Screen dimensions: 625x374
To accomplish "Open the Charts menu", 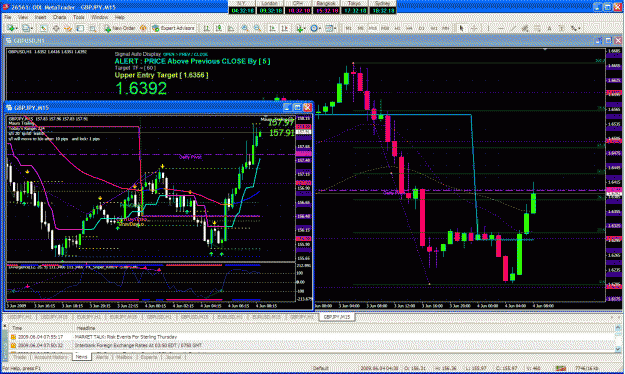I will tap(59, 17).
